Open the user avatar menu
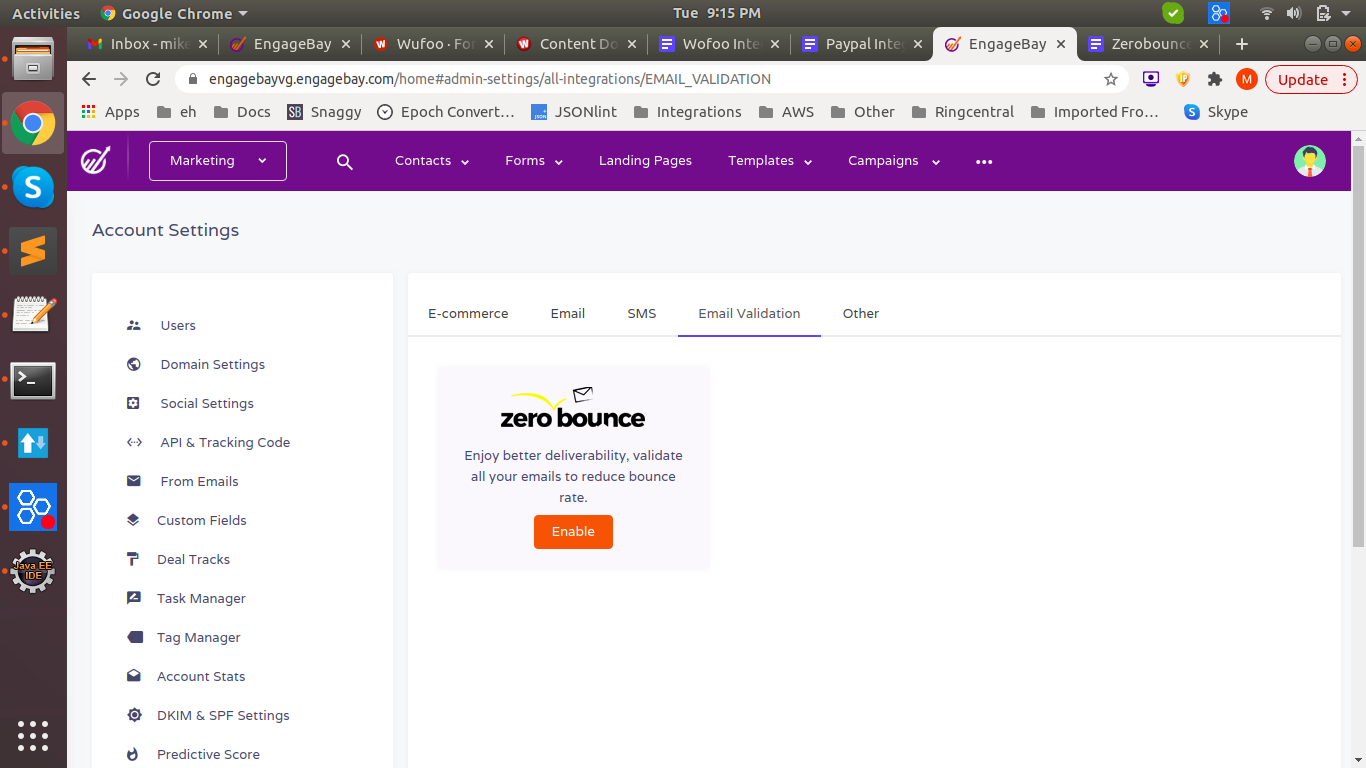1366x768 pixels. (1309, 161)
